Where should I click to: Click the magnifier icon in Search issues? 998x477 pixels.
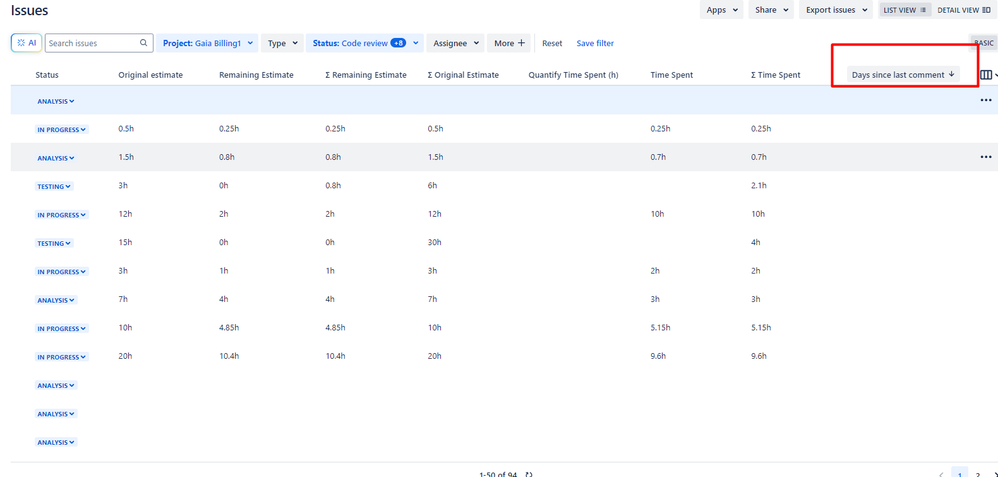tap(144, 43)
